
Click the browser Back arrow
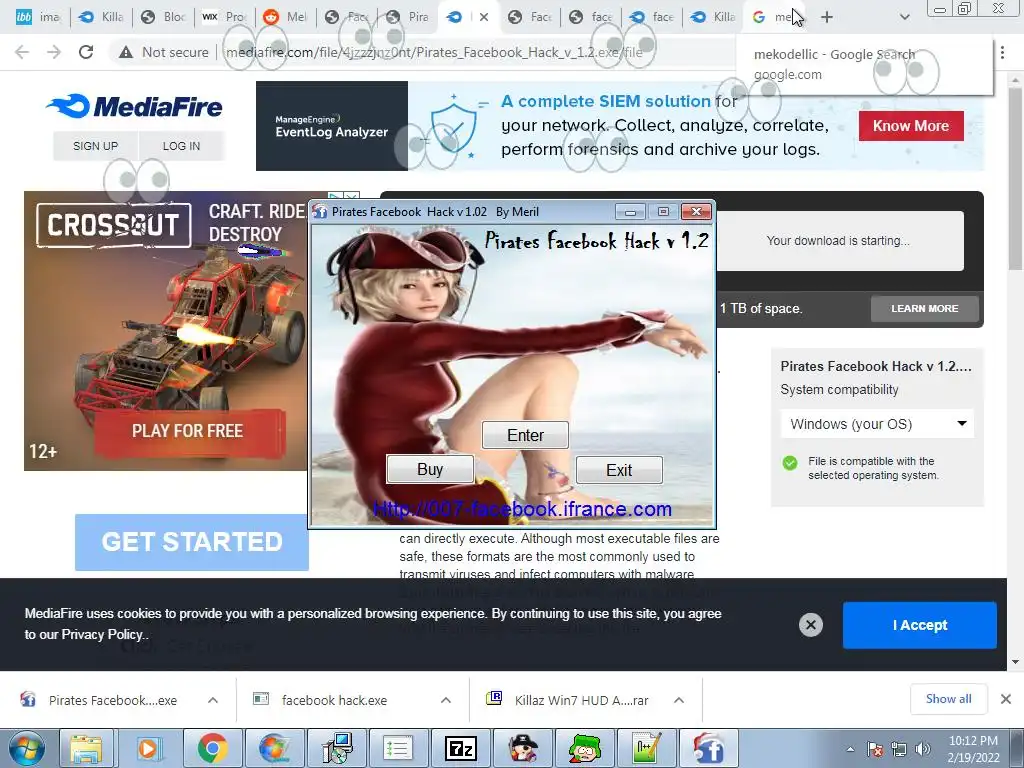coord(22,52)
